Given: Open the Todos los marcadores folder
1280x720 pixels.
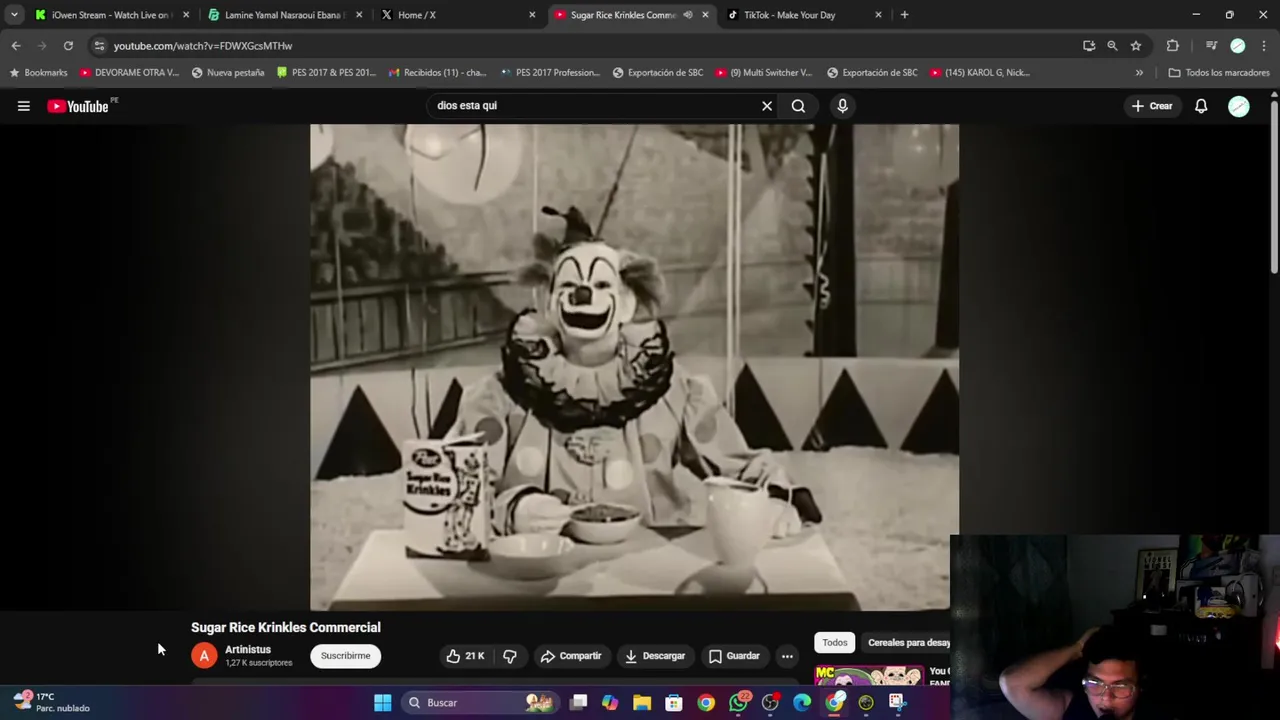Looking at the screenshot, I should point(1218,73).
